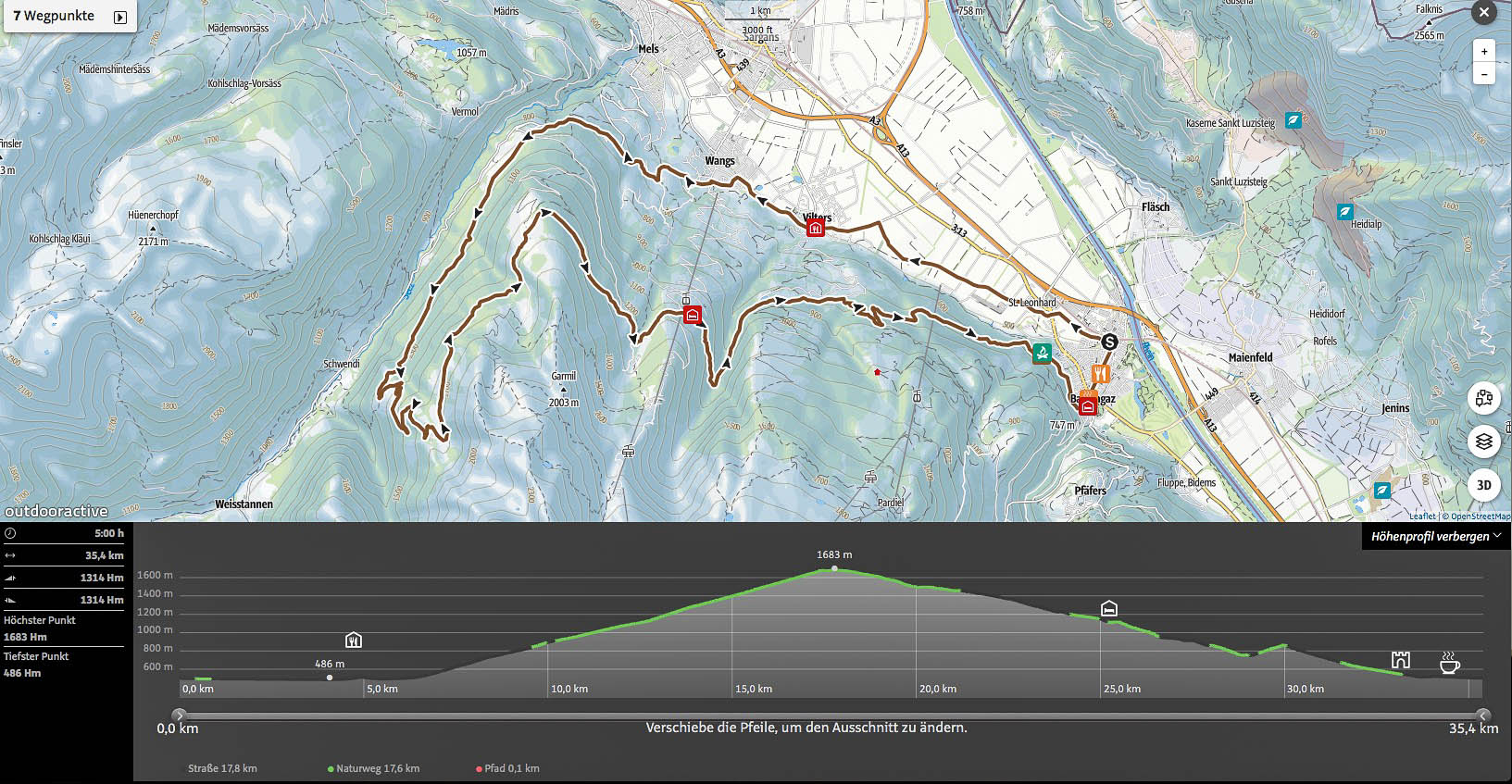Click the coffee cup icon on elevation profile
This screenshot has height=784, width=1512.
tap(1449, 663)
